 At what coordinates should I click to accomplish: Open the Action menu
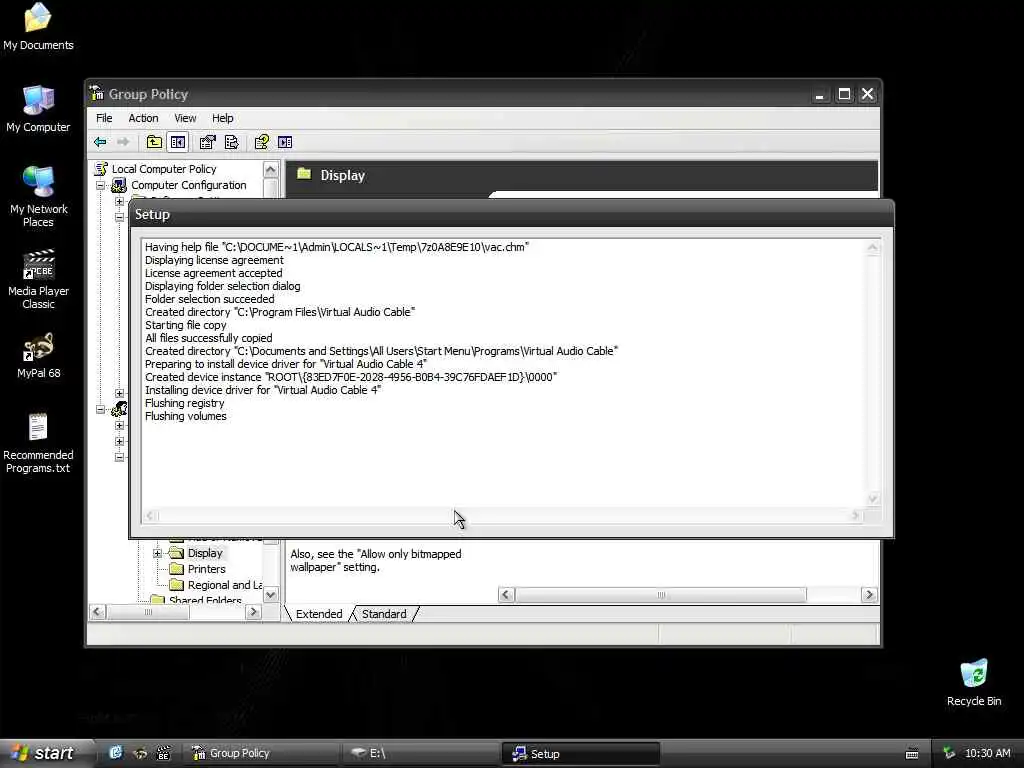(x=143, y=118)
